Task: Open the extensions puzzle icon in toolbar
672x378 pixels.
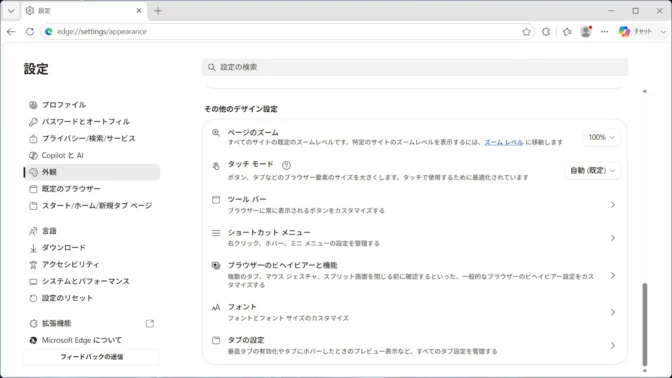Action: 546,32
